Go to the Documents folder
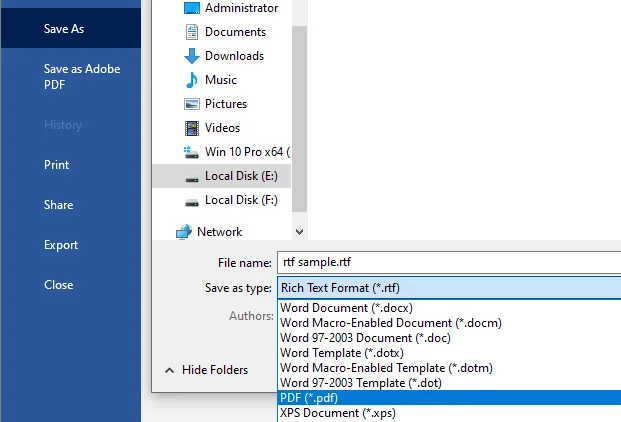 [x=235, y=32]
